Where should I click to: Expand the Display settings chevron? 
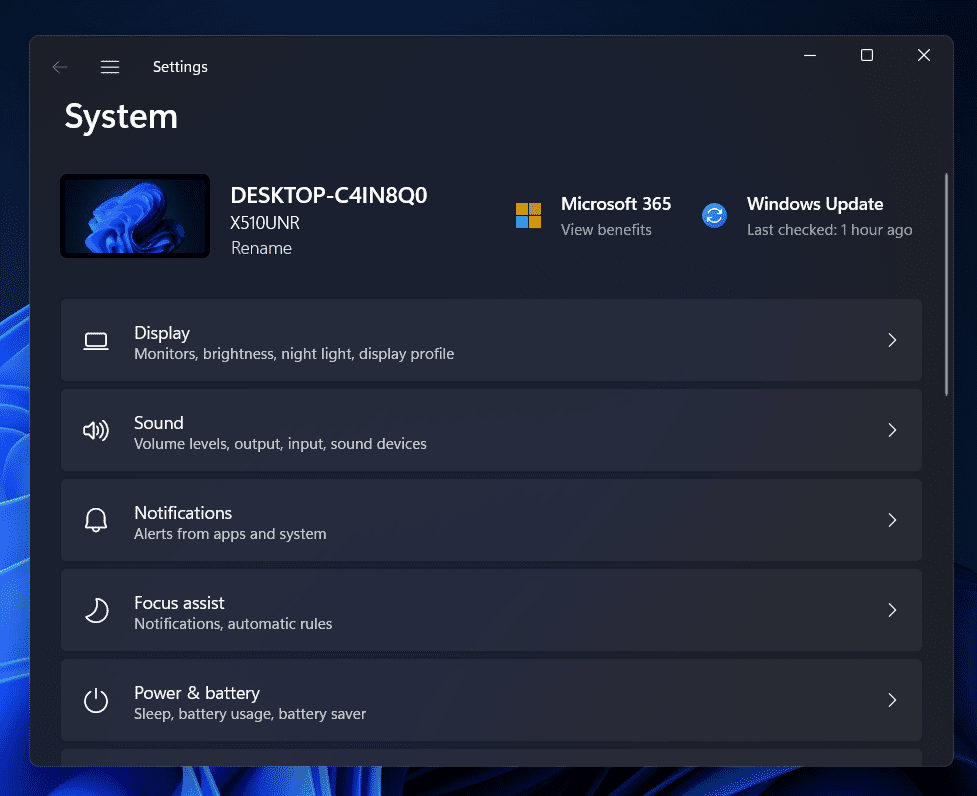[892, 340]
